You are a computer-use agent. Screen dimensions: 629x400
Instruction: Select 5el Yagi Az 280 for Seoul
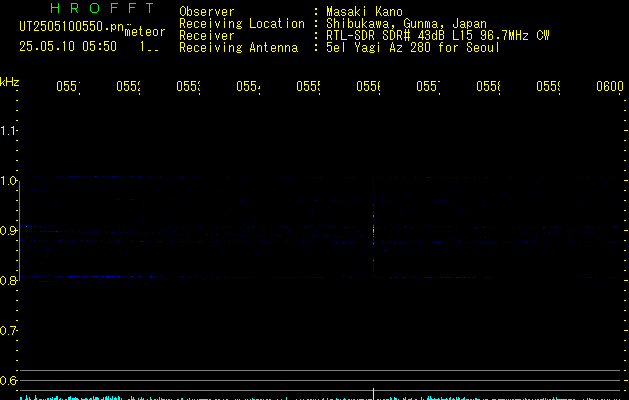(413, 48)
